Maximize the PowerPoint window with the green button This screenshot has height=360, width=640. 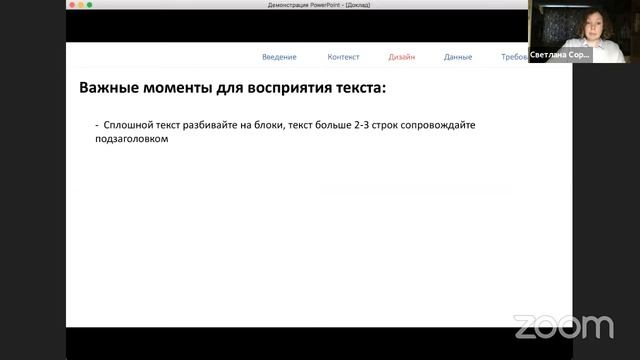click(x=89, y=5)
